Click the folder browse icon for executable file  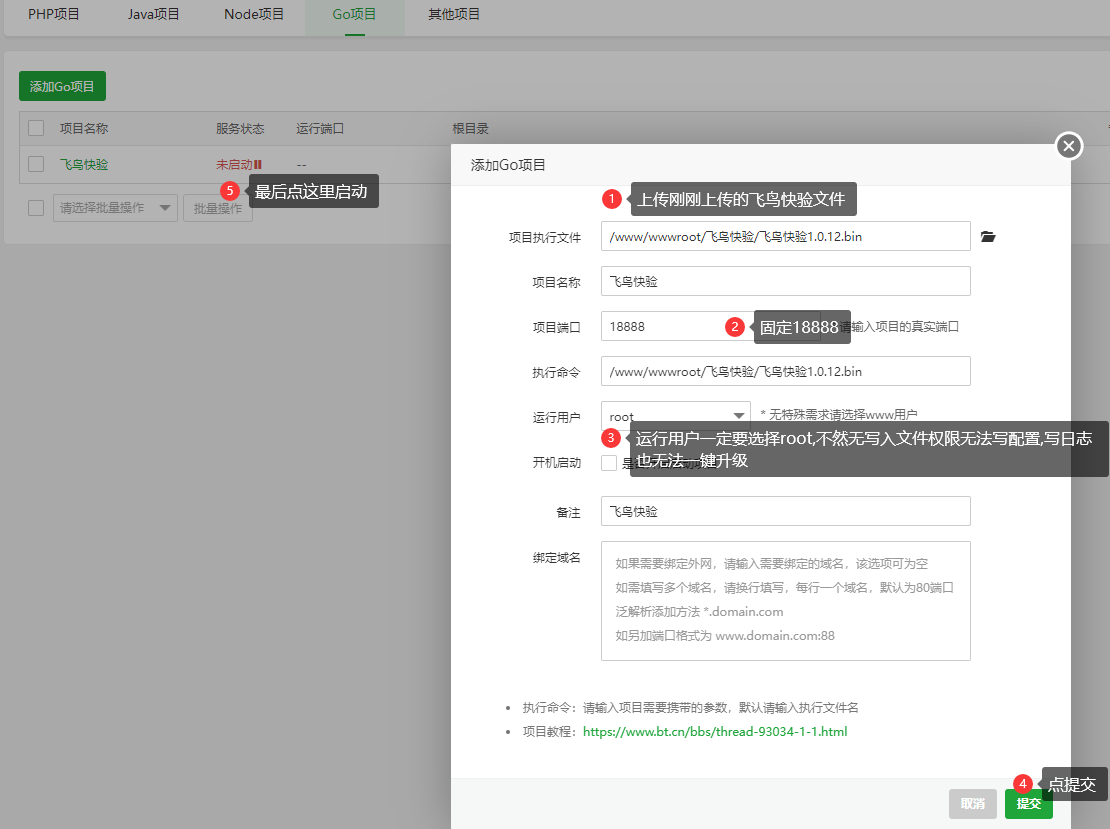[x=988, y=237]
